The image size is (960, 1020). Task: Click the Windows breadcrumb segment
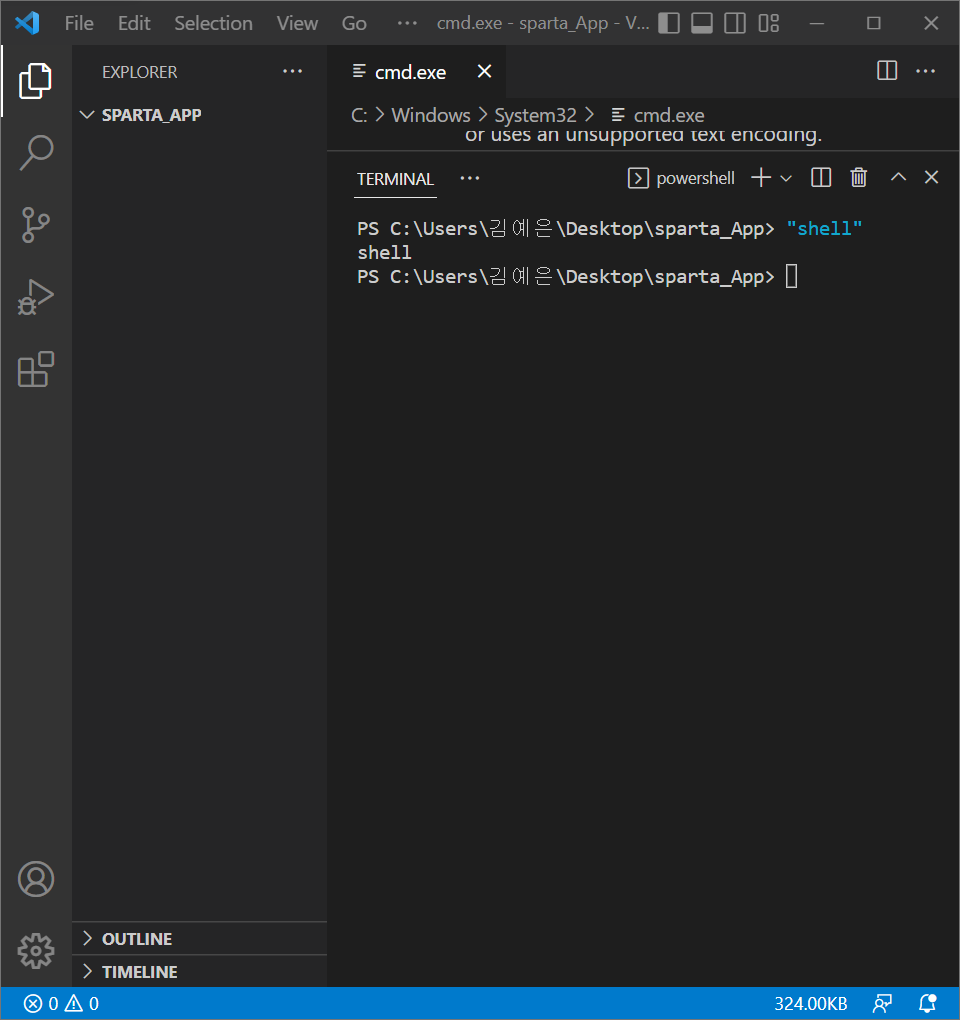coord(431,116)
